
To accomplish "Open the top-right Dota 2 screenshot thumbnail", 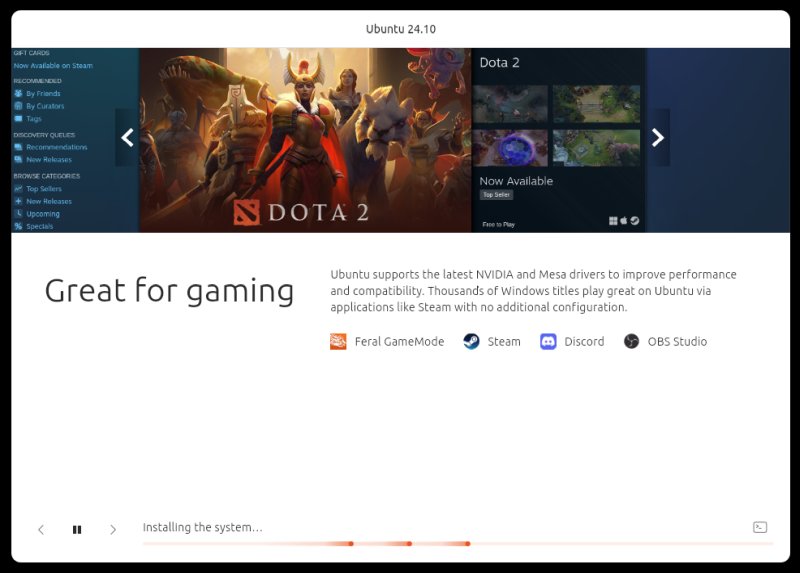I will [596, 104].
